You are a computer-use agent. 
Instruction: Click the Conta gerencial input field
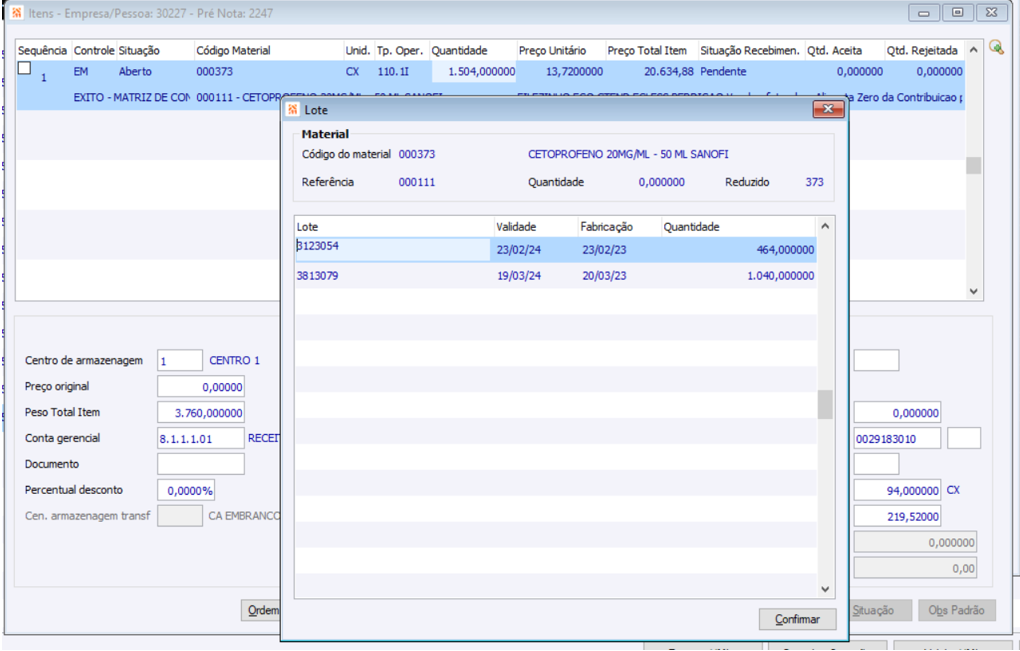click(201, 438)
